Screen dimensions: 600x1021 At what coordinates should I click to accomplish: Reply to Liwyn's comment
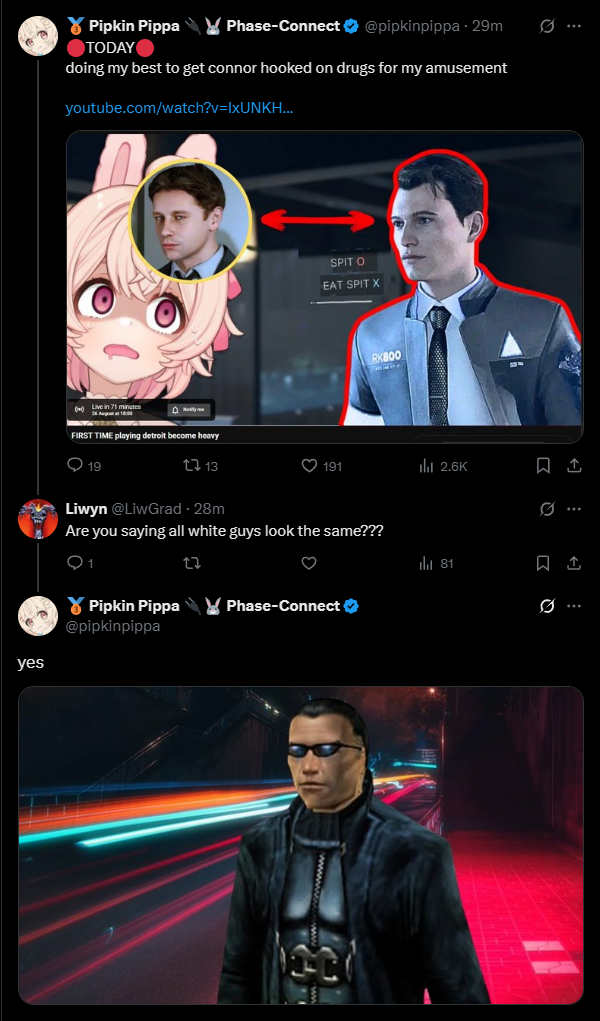[x=75, y=563]
